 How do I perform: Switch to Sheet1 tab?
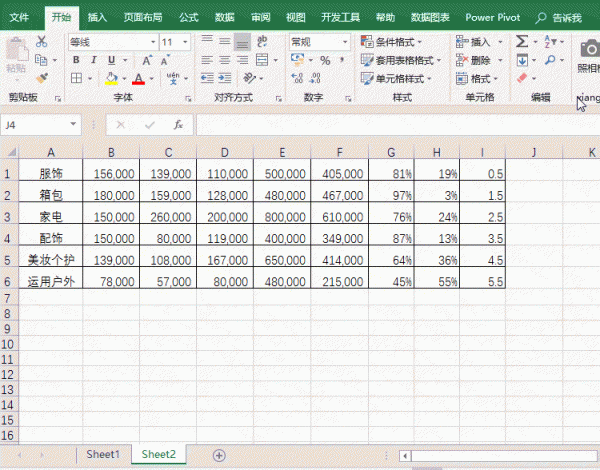point(103,454)
